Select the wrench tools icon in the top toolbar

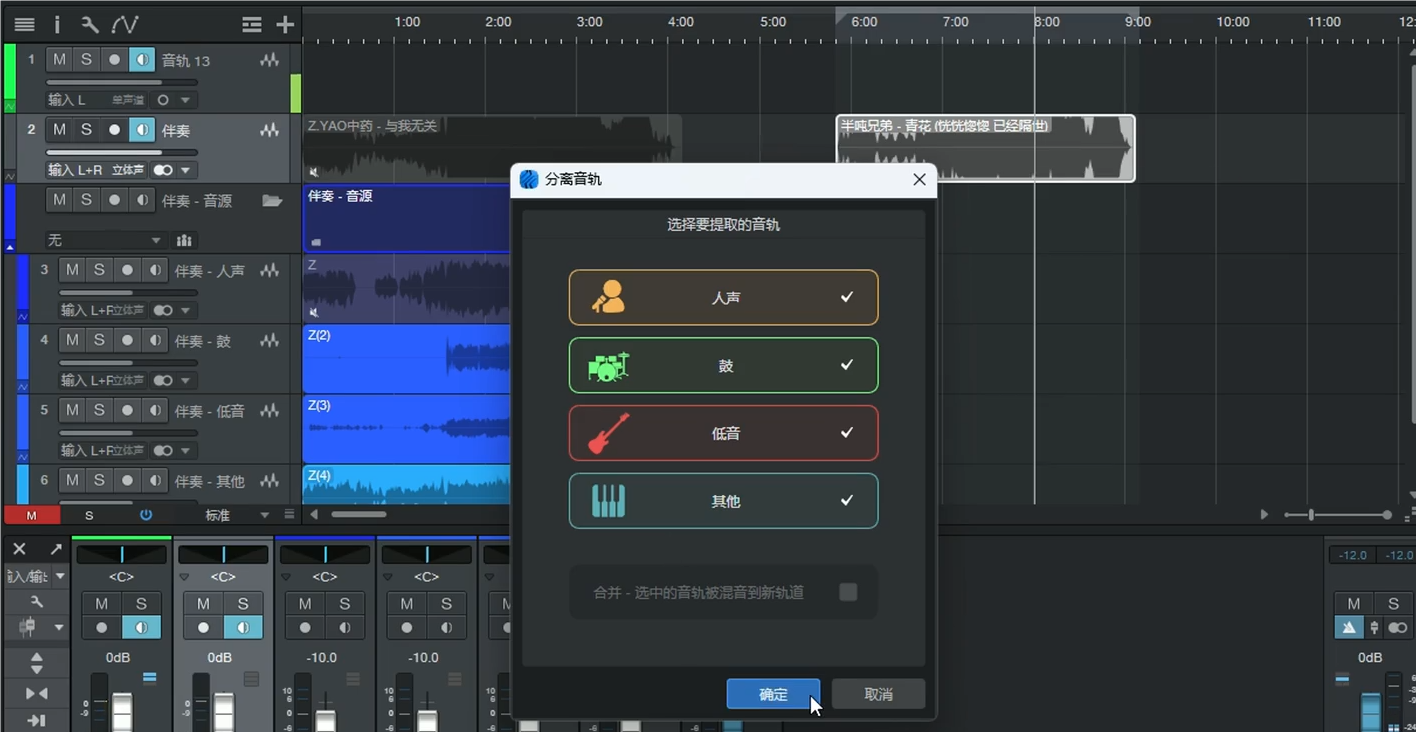89,24
